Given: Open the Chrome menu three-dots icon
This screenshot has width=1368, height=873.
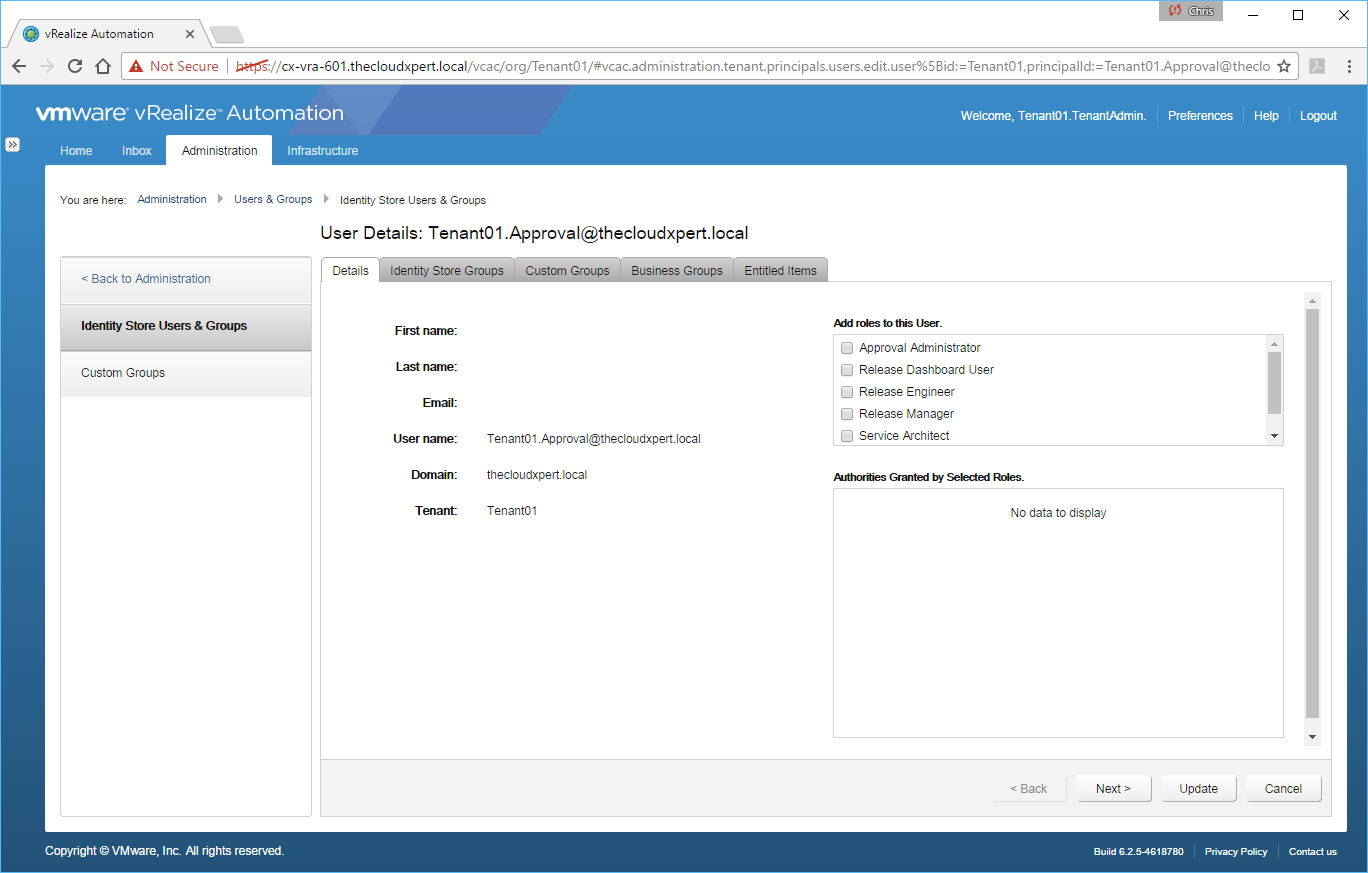Looking at the screenshot, I should [x=1347, y=66].
